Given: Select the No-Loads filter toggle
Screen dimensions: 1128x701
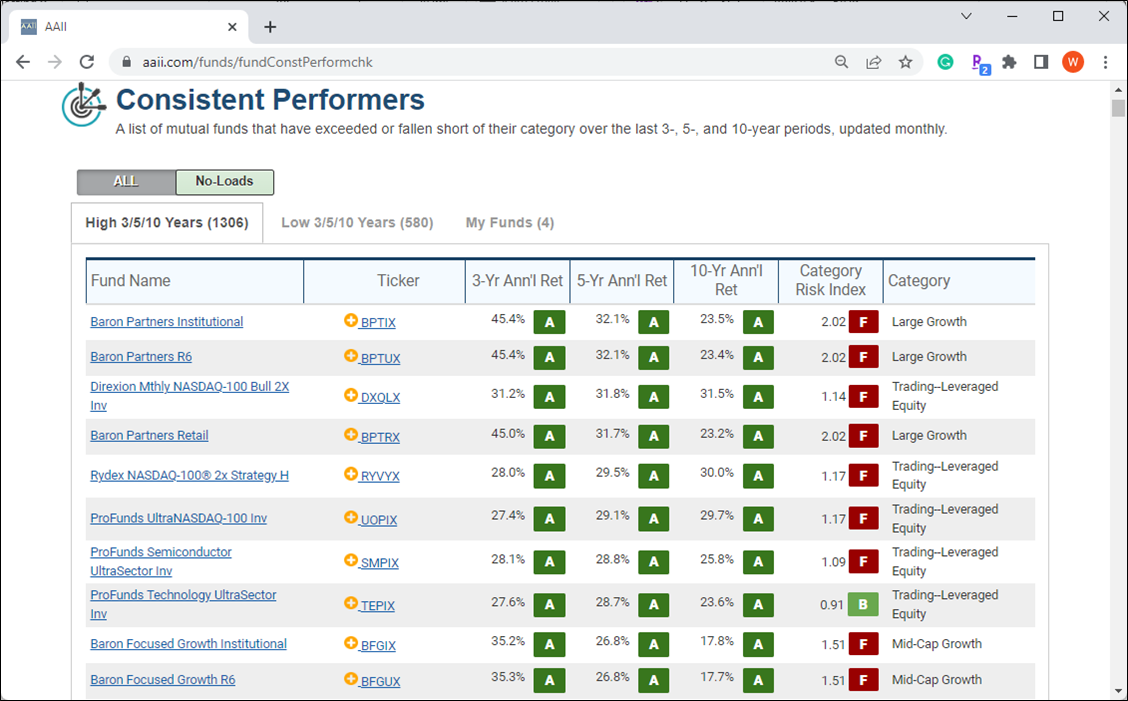Looking at the screenshot, I should [224, 181].
